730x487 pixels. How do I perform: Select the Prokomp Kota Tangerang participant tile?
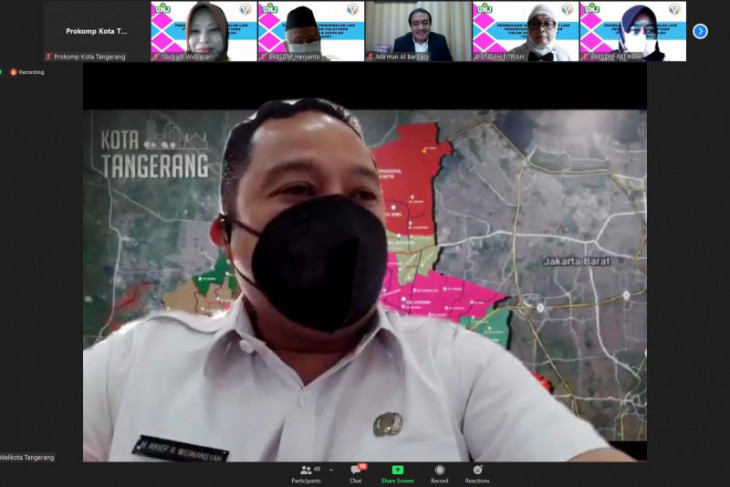click(x=97, y=31)
